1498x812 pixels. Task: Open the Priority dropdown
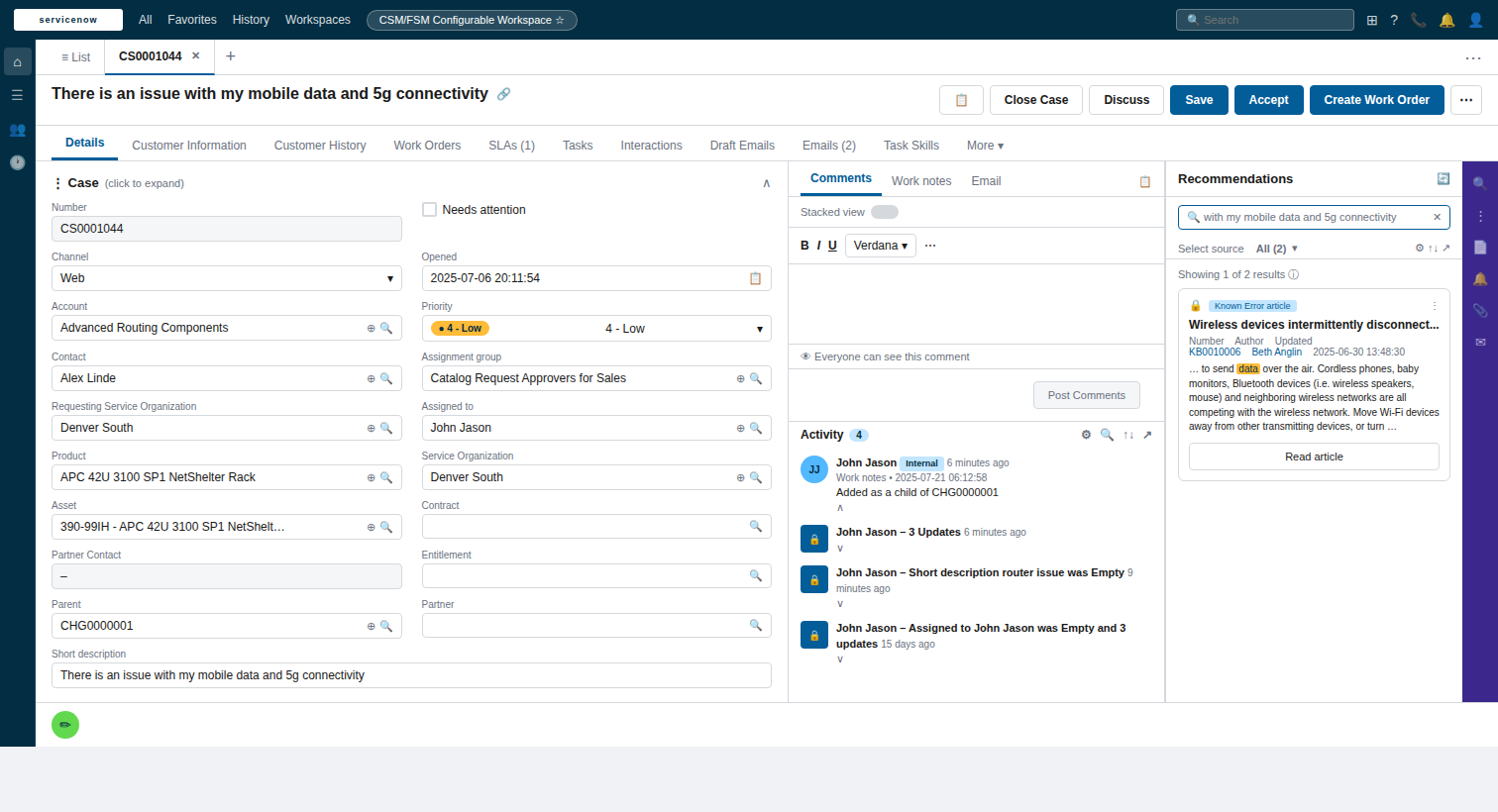click(x=596, y=328)
